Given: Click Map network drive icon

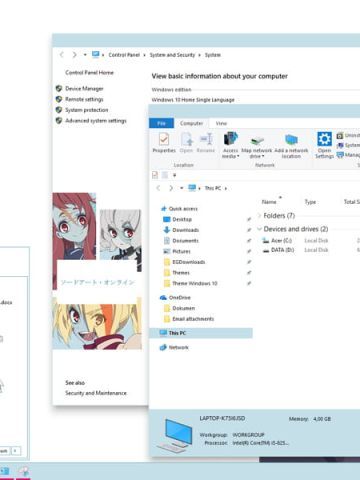Looking at the screenshot, I should point(257,140).
